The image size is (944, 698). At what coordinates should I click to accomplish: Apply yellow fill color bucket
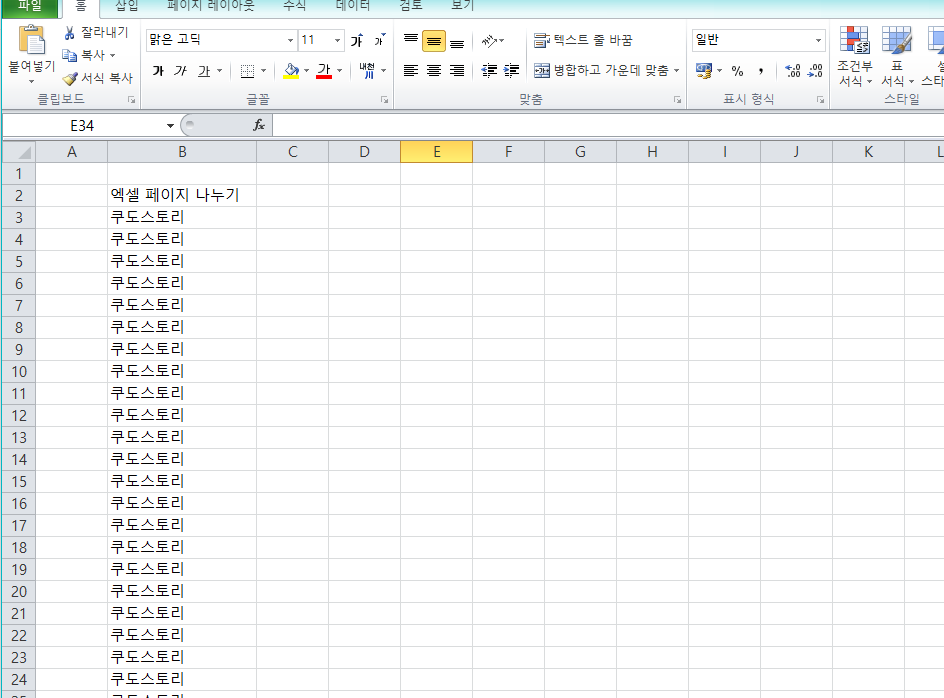pos(291,71)
